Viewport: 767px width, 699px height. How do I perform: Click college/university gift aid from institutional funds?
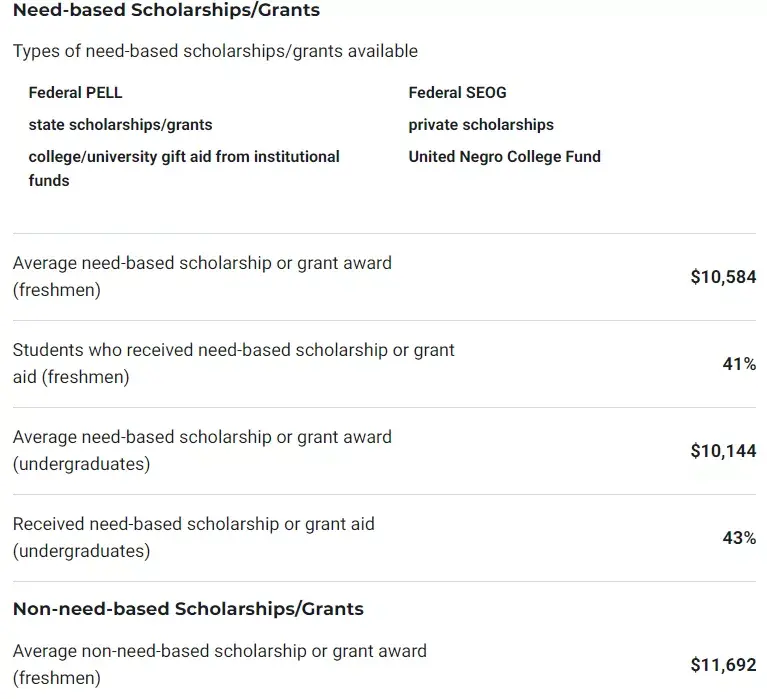(184, 157)
